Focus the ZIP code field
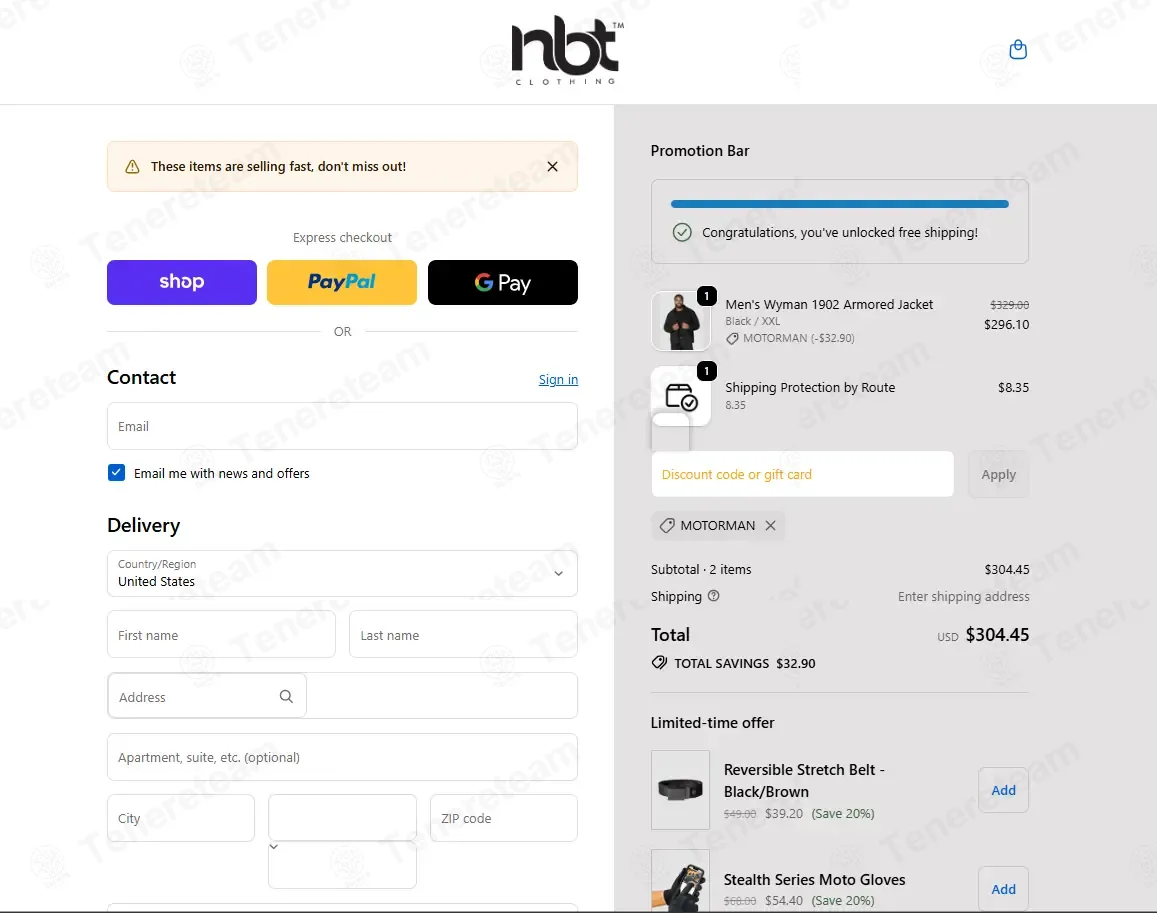The image size is (1157, 913). pos(504,818)
